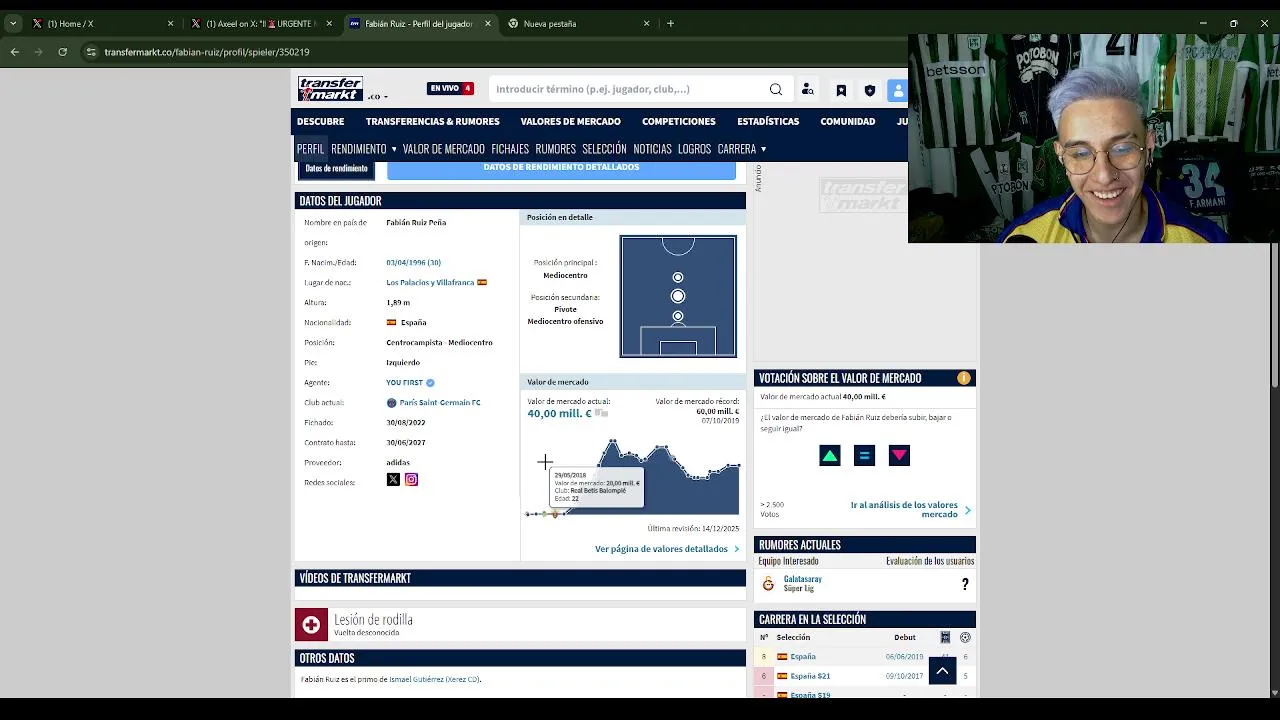This screenshot has height=720, width=1280.
Task: Click the shield icon in the header
Action: (x=870, y=90)
